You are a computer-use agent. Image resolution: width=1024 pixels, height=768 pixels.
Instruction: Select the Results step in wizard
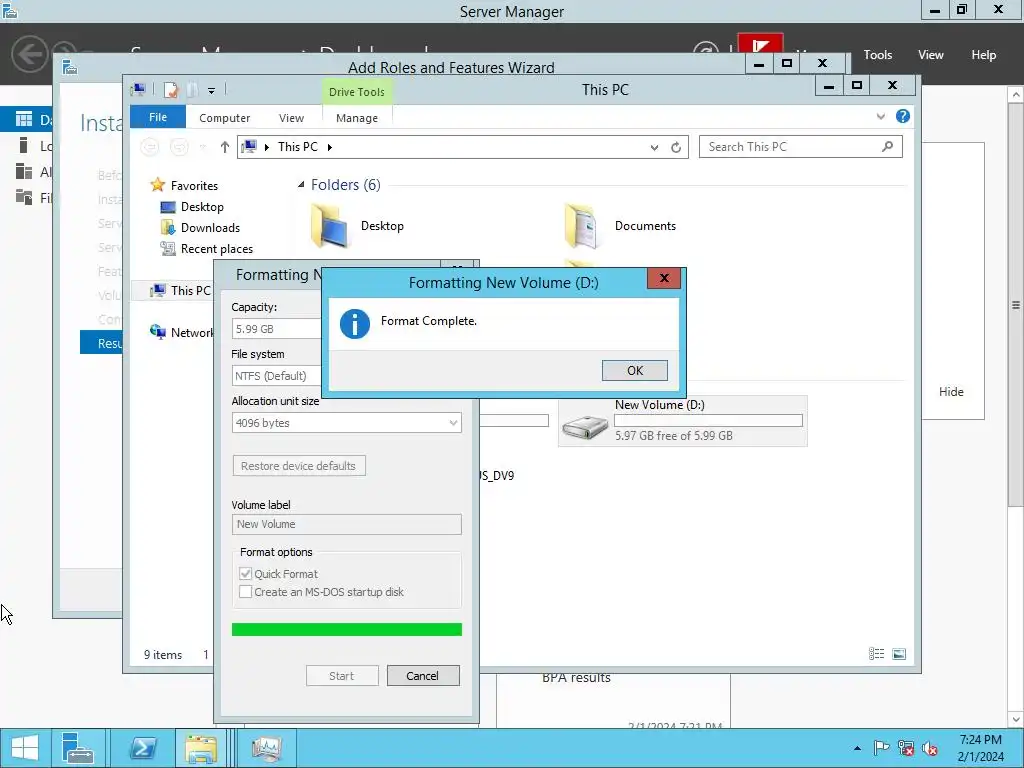click(x=103, y=343)
